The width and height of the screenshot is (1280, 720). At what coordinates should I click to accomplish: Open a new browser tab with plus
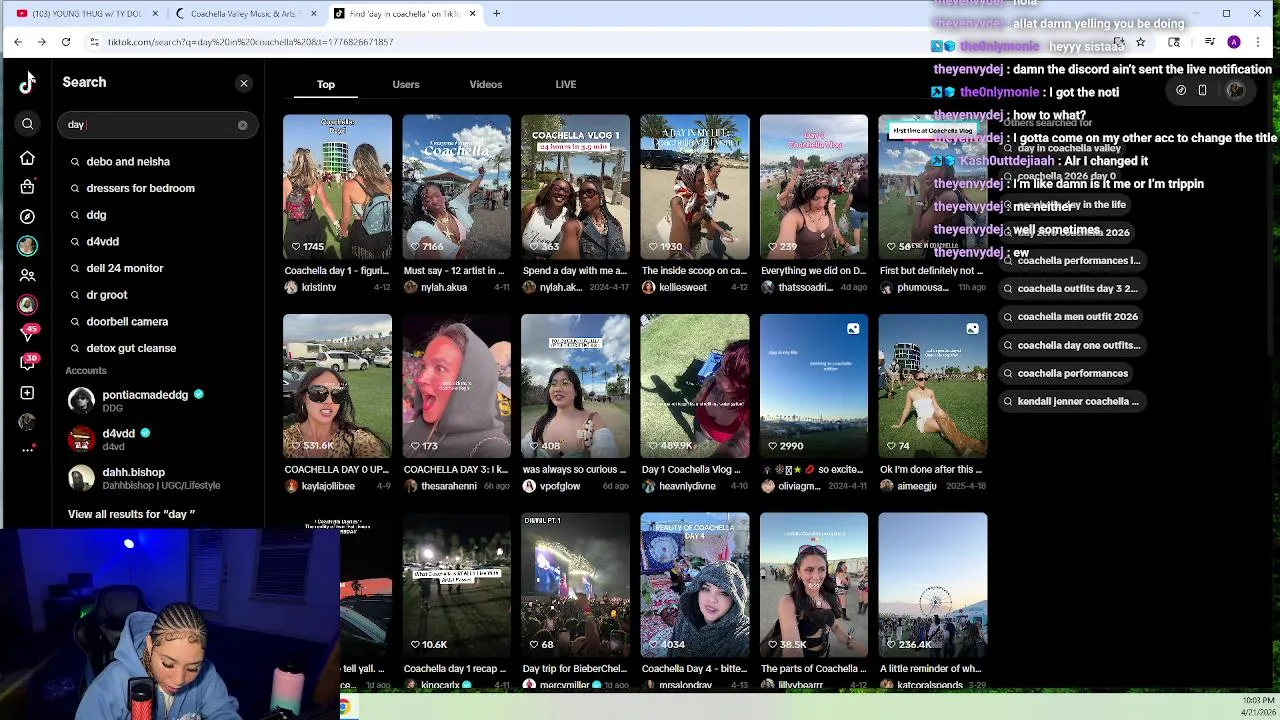(496, 13)
